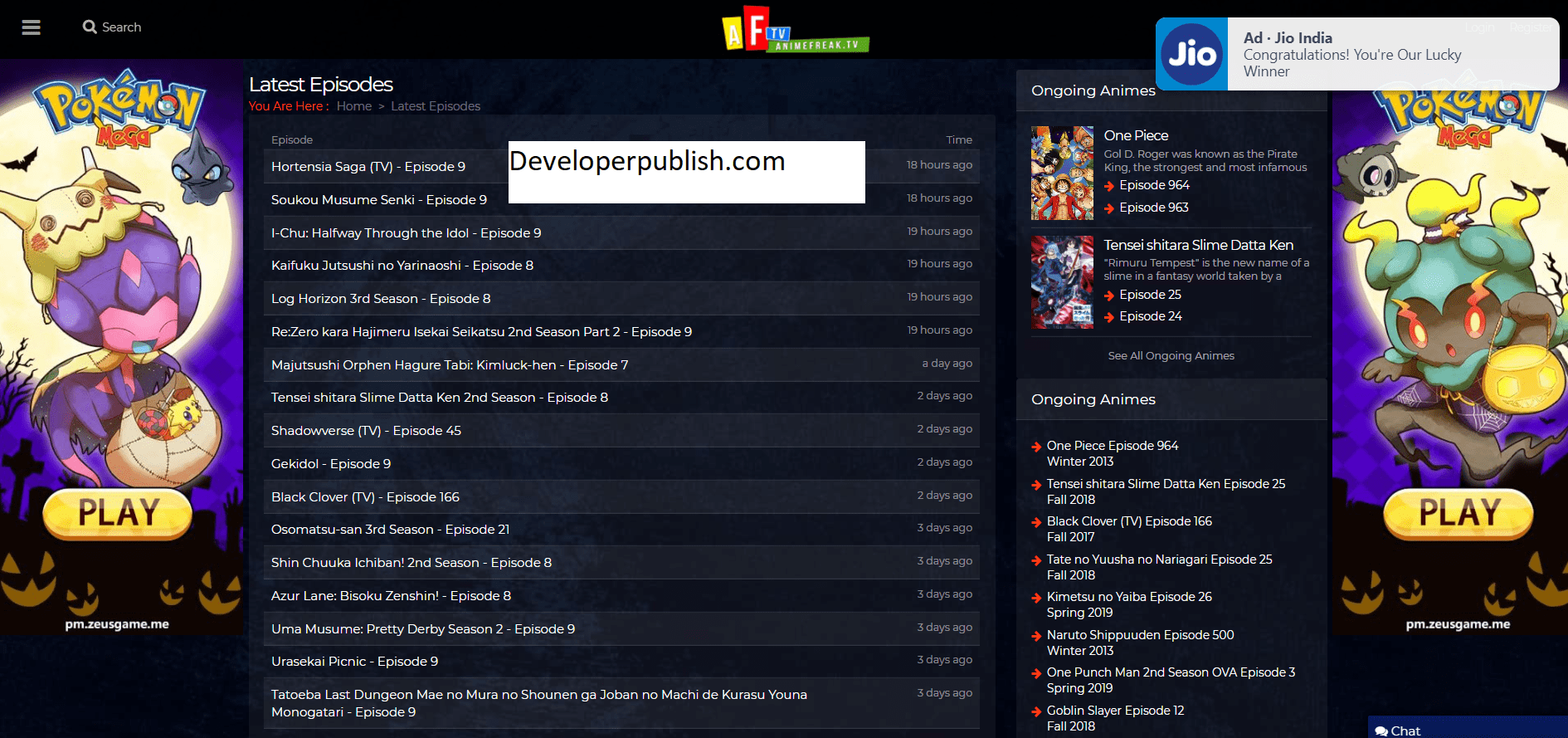1568x738 pixels.
Task: Click arrow beside Naruto Shippuuden Episode 500
Action: (x=1036, y=636)
